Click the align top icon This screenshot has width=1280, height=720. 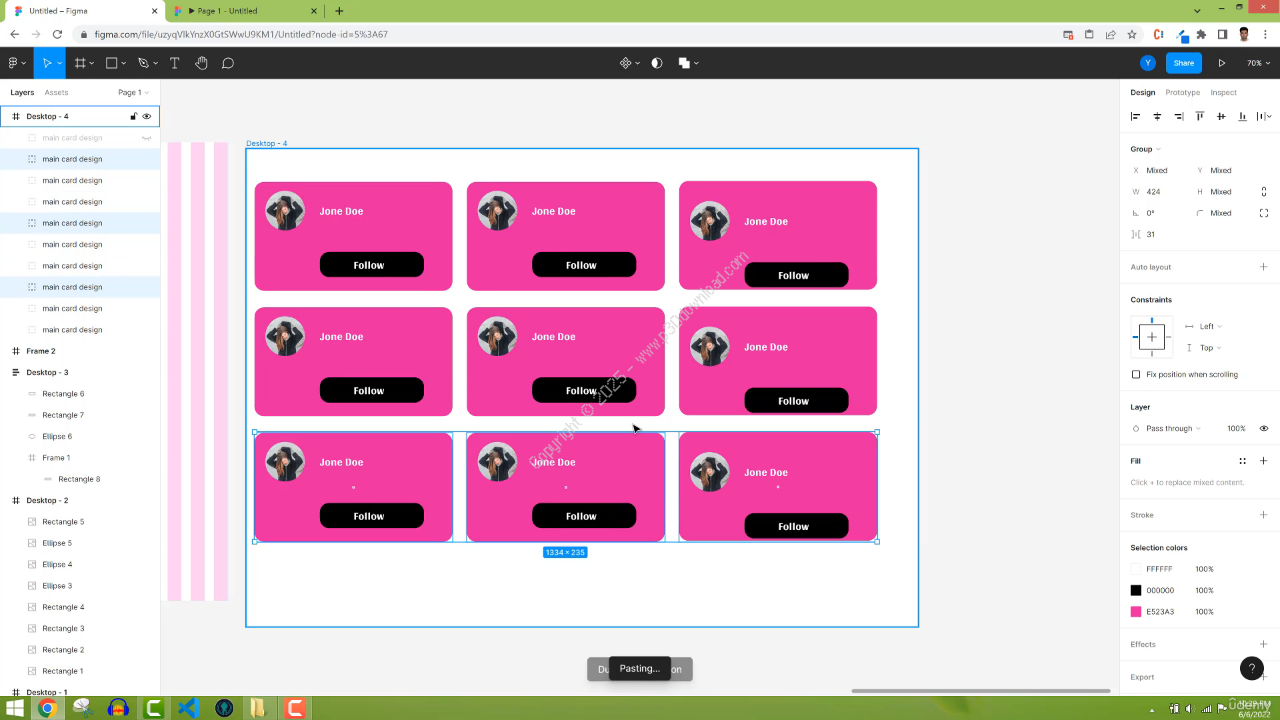pyautogui.click(x=1200, y=117)
